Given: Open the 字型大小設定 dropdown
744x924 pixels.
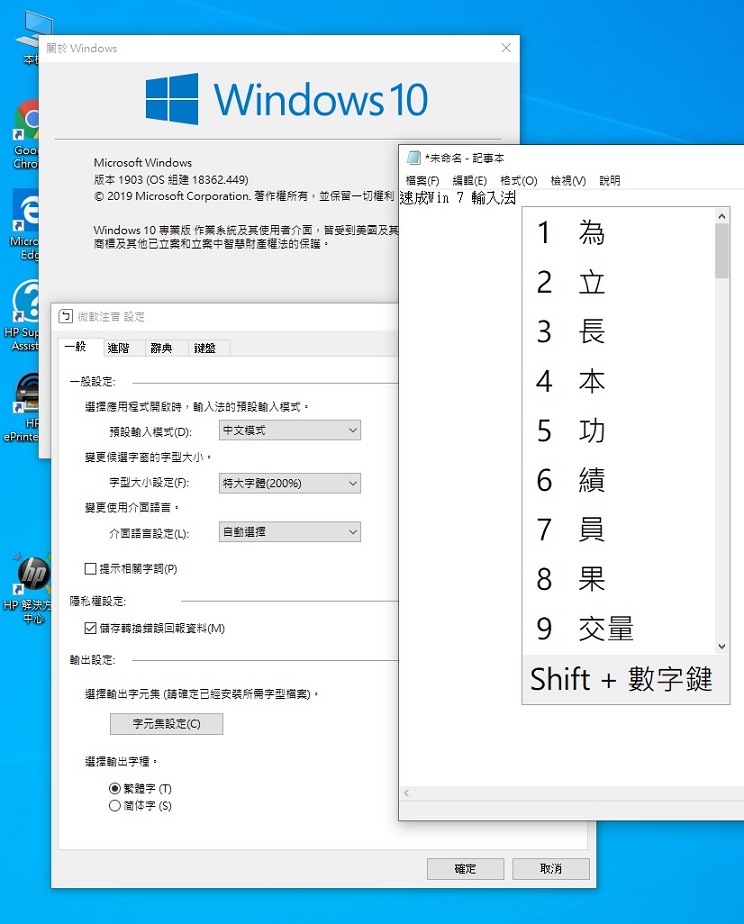Looking at the screenshot, I should tap(290, 483).
